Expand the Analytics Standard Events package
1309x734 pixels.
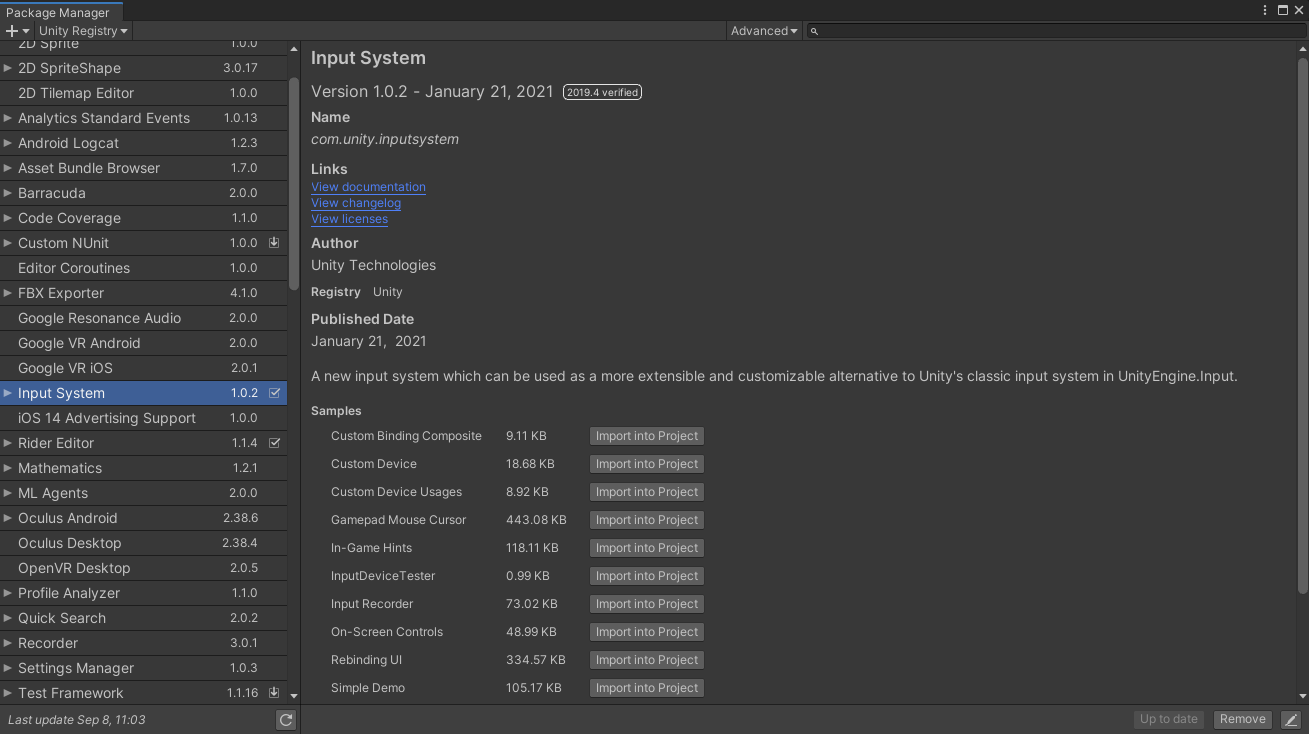point(8,118)
